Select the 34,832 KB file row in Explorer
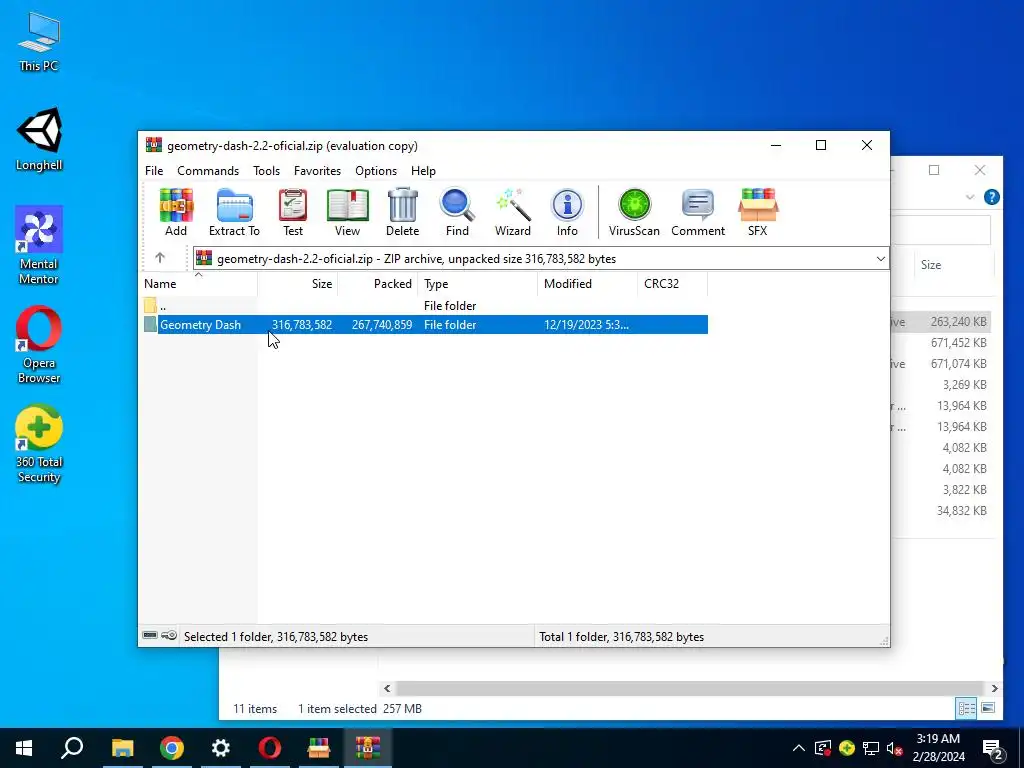The image size is (1024, 768). [x=943, y=511]
